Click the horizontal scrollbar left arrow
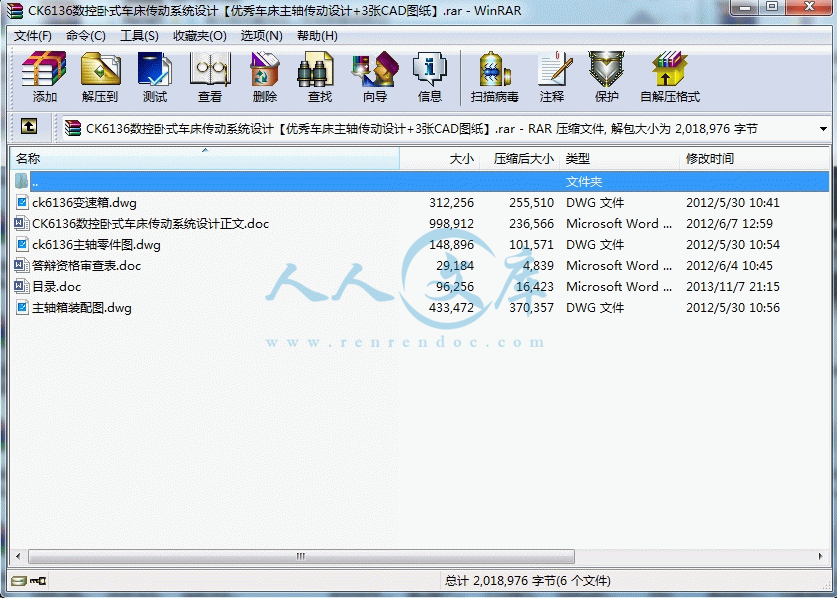837x598 pixels. [x=18, y=556]
